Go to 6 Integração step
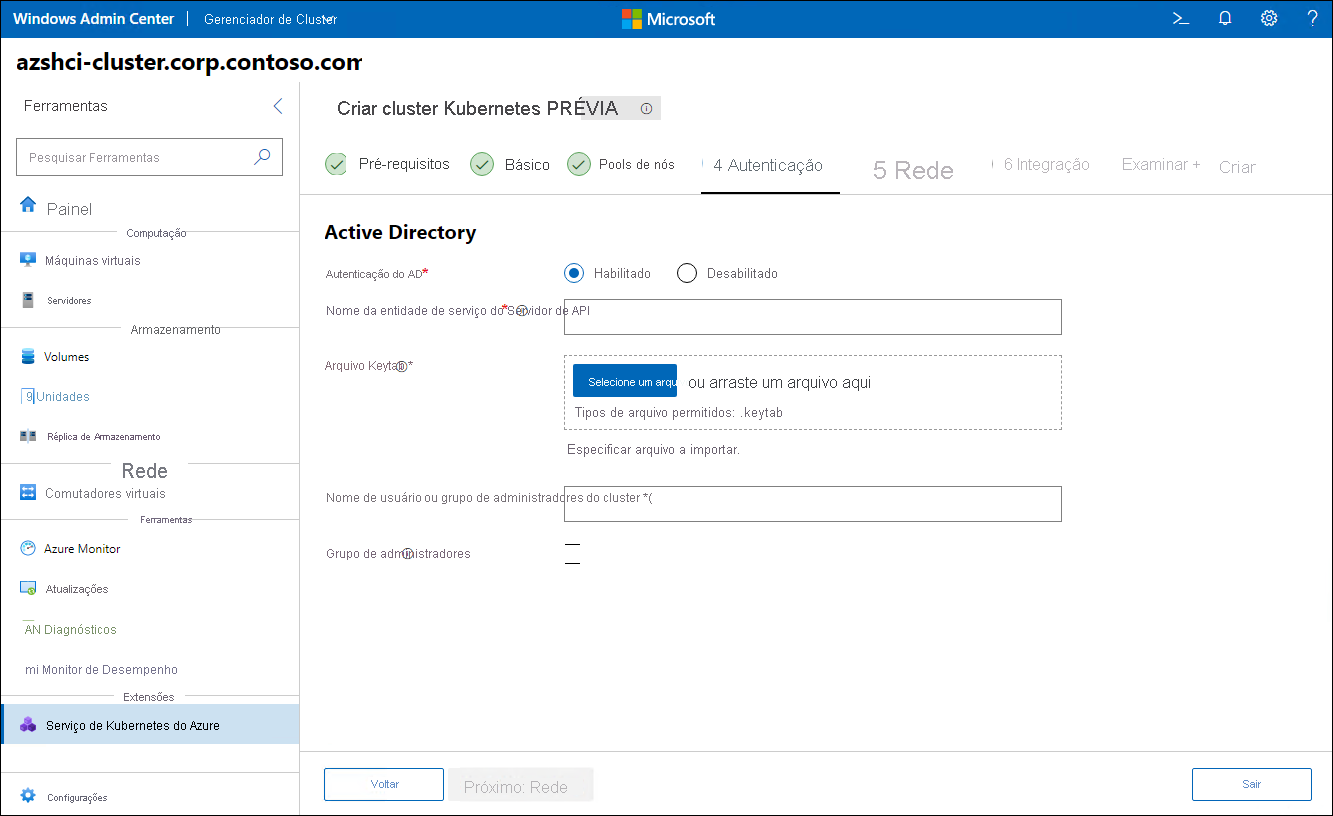 click(x=1046, y=164)
